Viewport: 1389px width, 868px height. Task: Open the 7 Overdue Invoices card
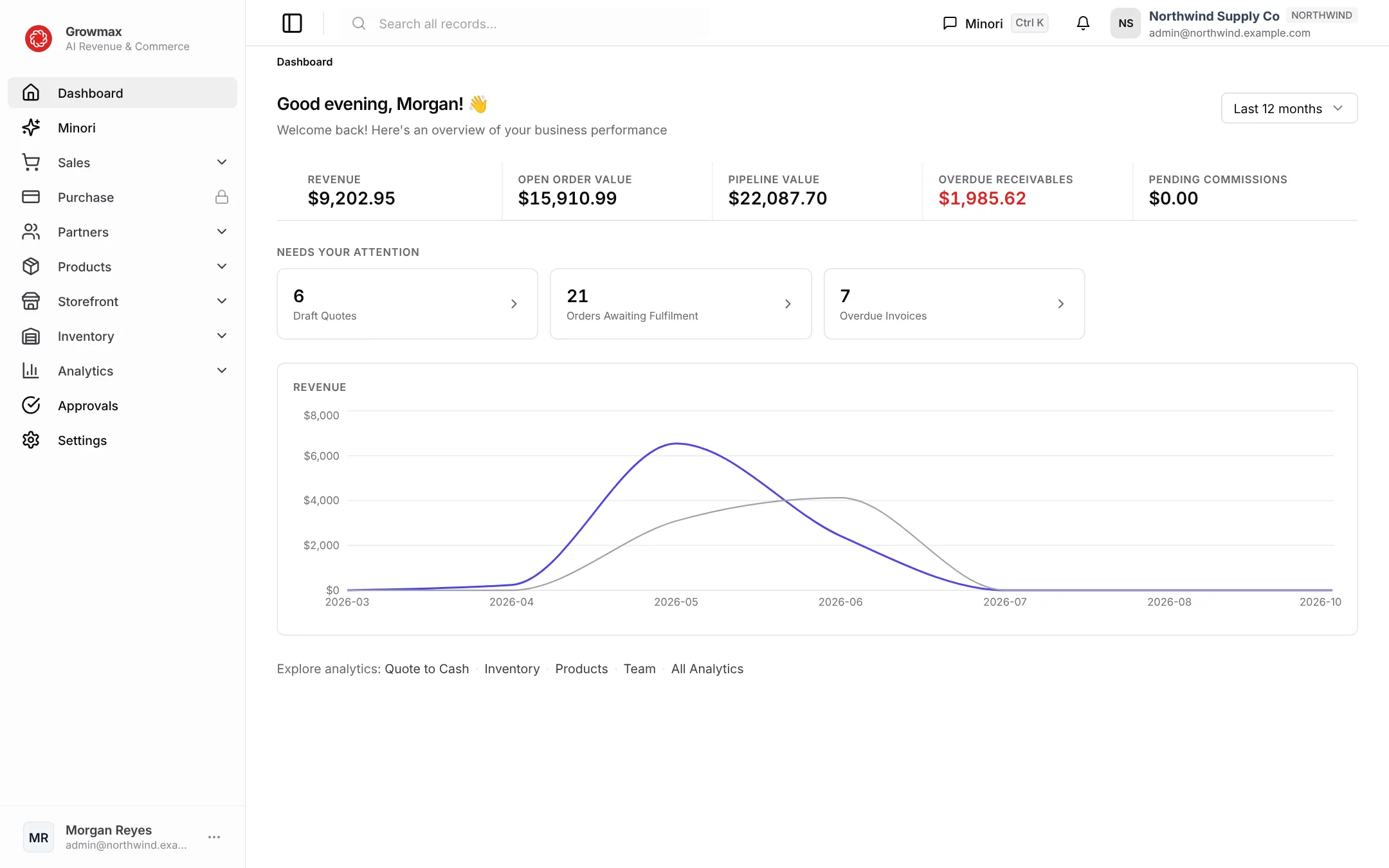click(954, 303)
